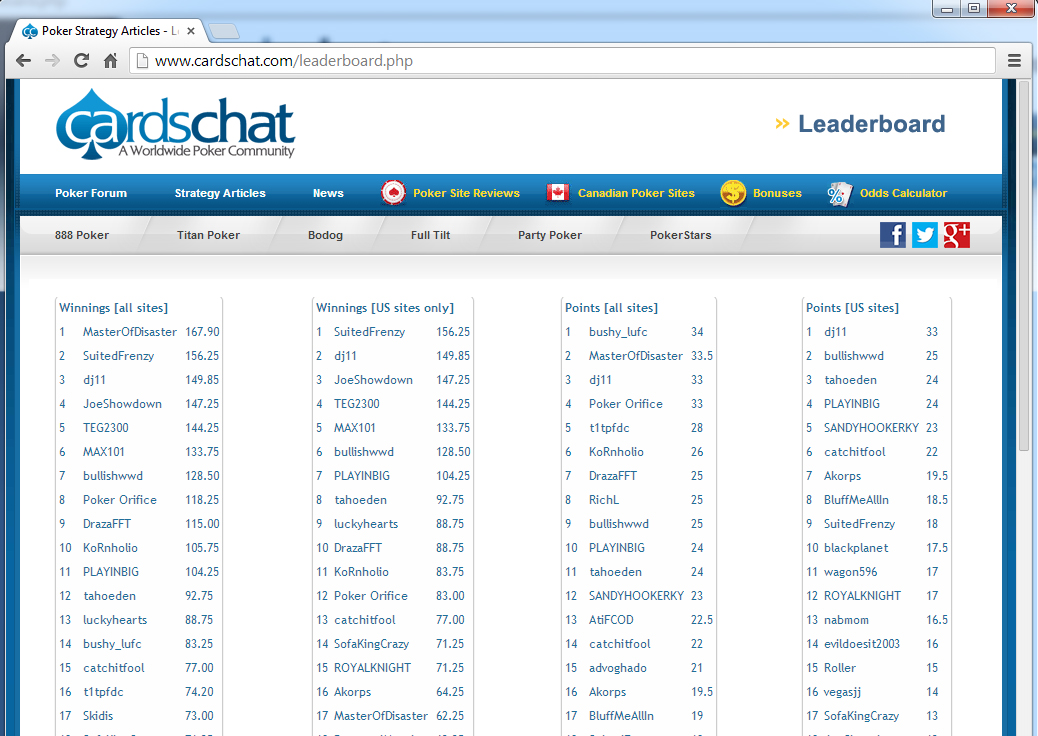Screen dimensions: 1038x736
Task: Click wagon596 in Points US sites
Action: click(851, 572)
